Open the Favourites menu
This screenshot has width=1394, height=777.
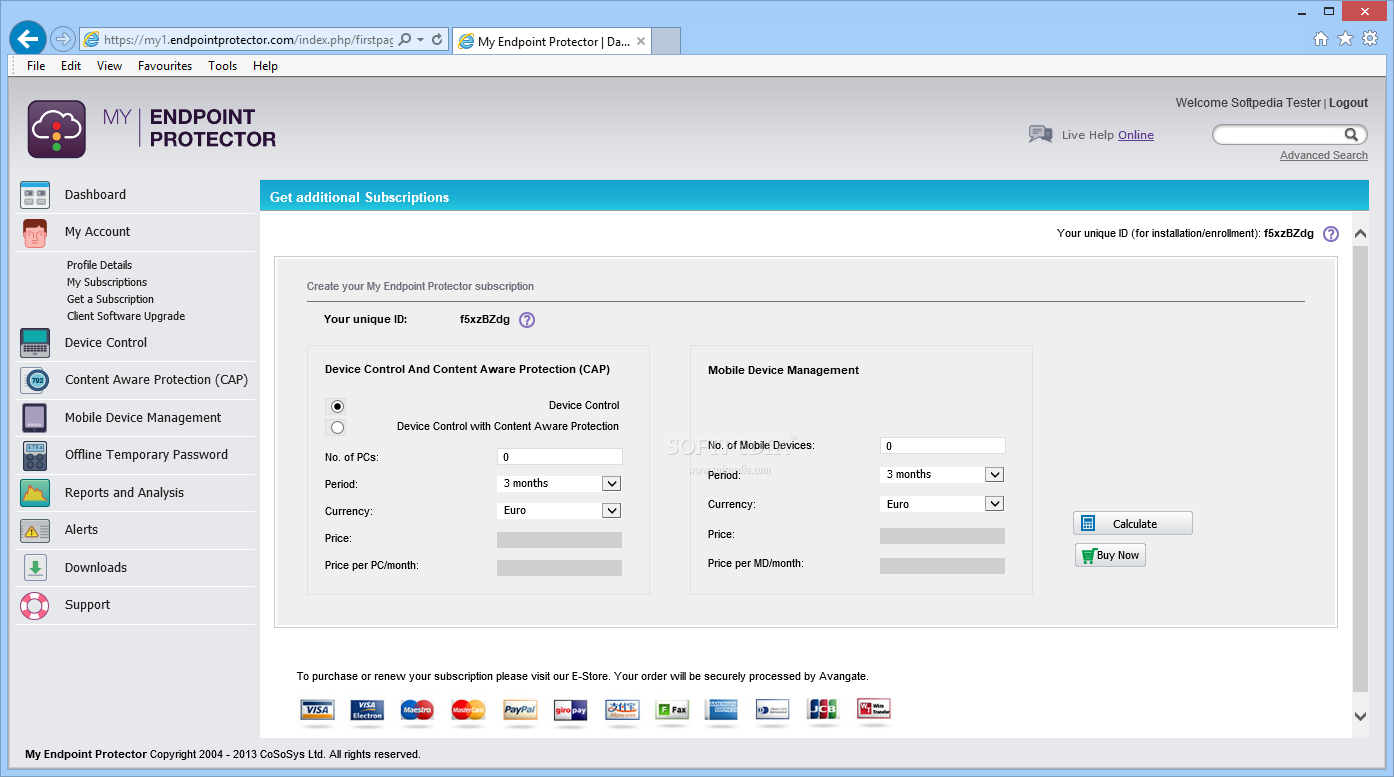(x=165, y=66)
